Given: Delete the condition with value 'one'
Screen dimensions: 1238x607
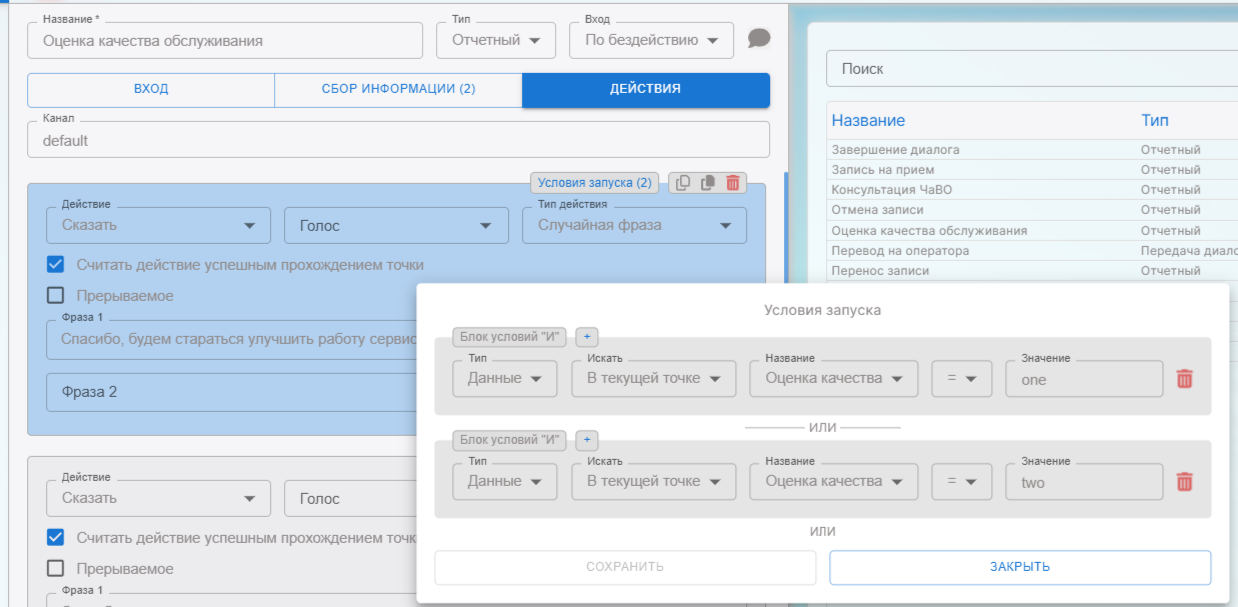Looking at the screenshot, I should coord(1184,379).
